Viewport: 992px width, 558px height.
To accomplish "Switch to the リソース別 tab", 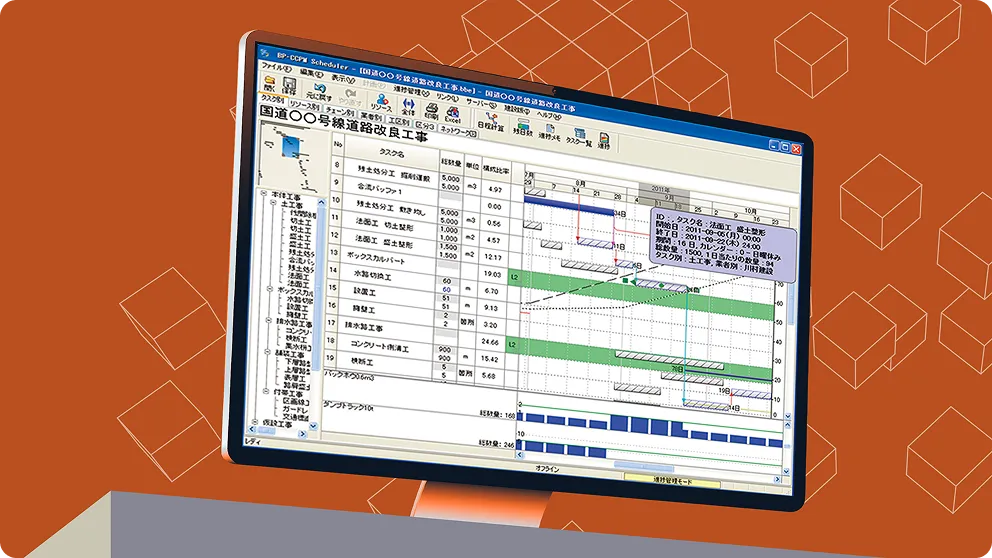I will coord(306,104).
